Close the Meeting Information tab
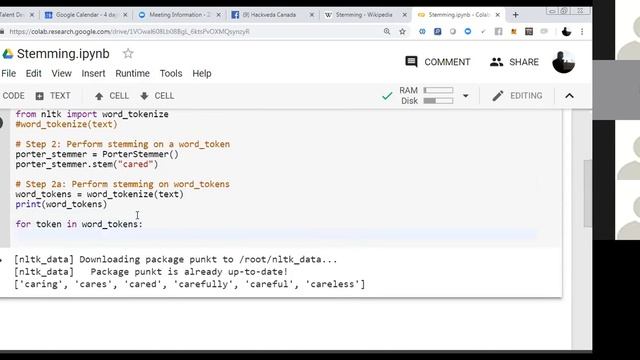Image resolution: width=640 pixels, height=360 pixels. [x=218, y=15]
